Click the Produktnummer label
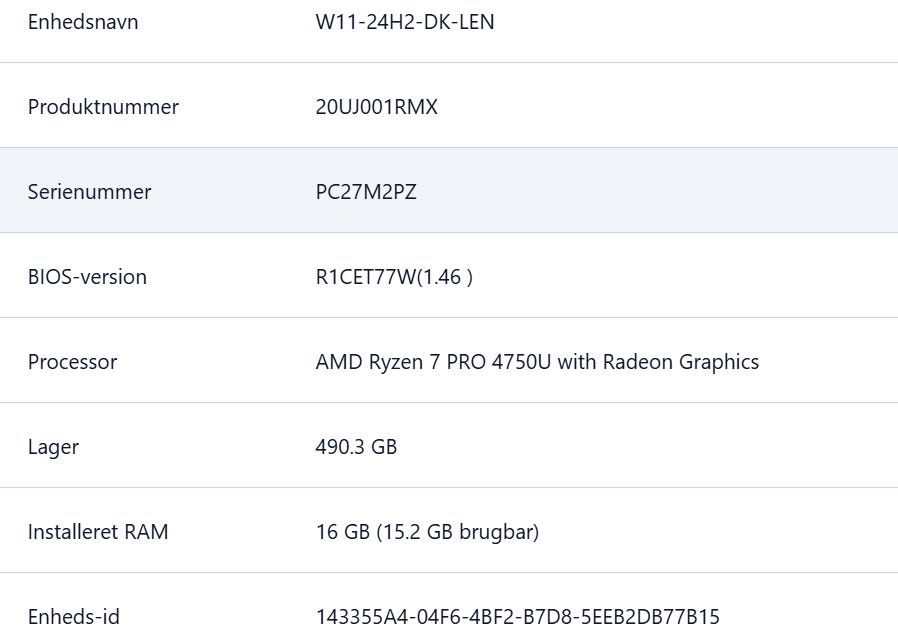Image resolution: width=898 pixels, height=630 pixels. click(x=103, y=107)
